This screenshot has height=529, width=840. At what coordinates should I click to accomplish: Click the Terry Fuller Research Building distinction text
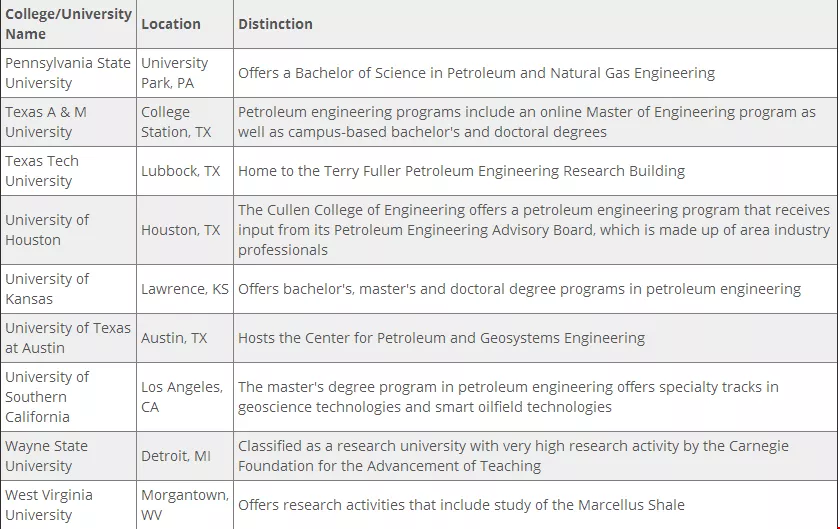(461, 171)
